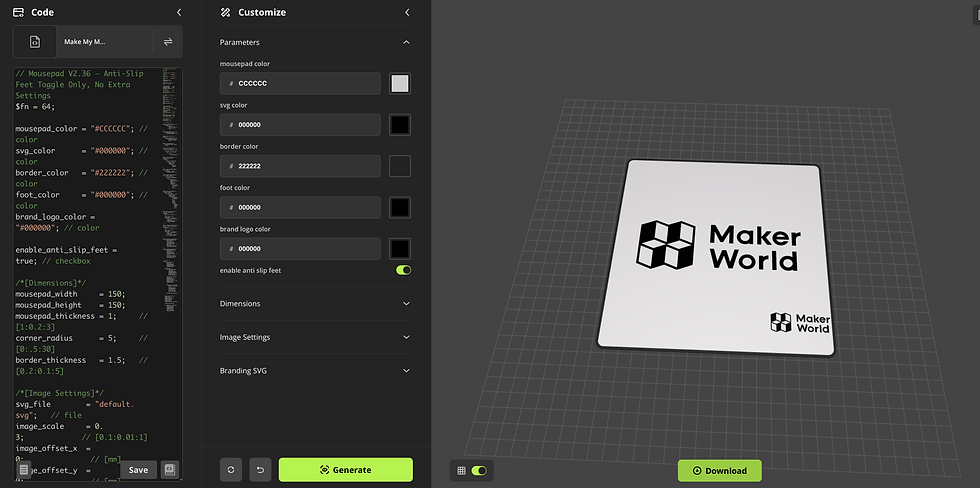Expand the Image Settings section
This screenshot has height=488, width=980.
point(316,337)
